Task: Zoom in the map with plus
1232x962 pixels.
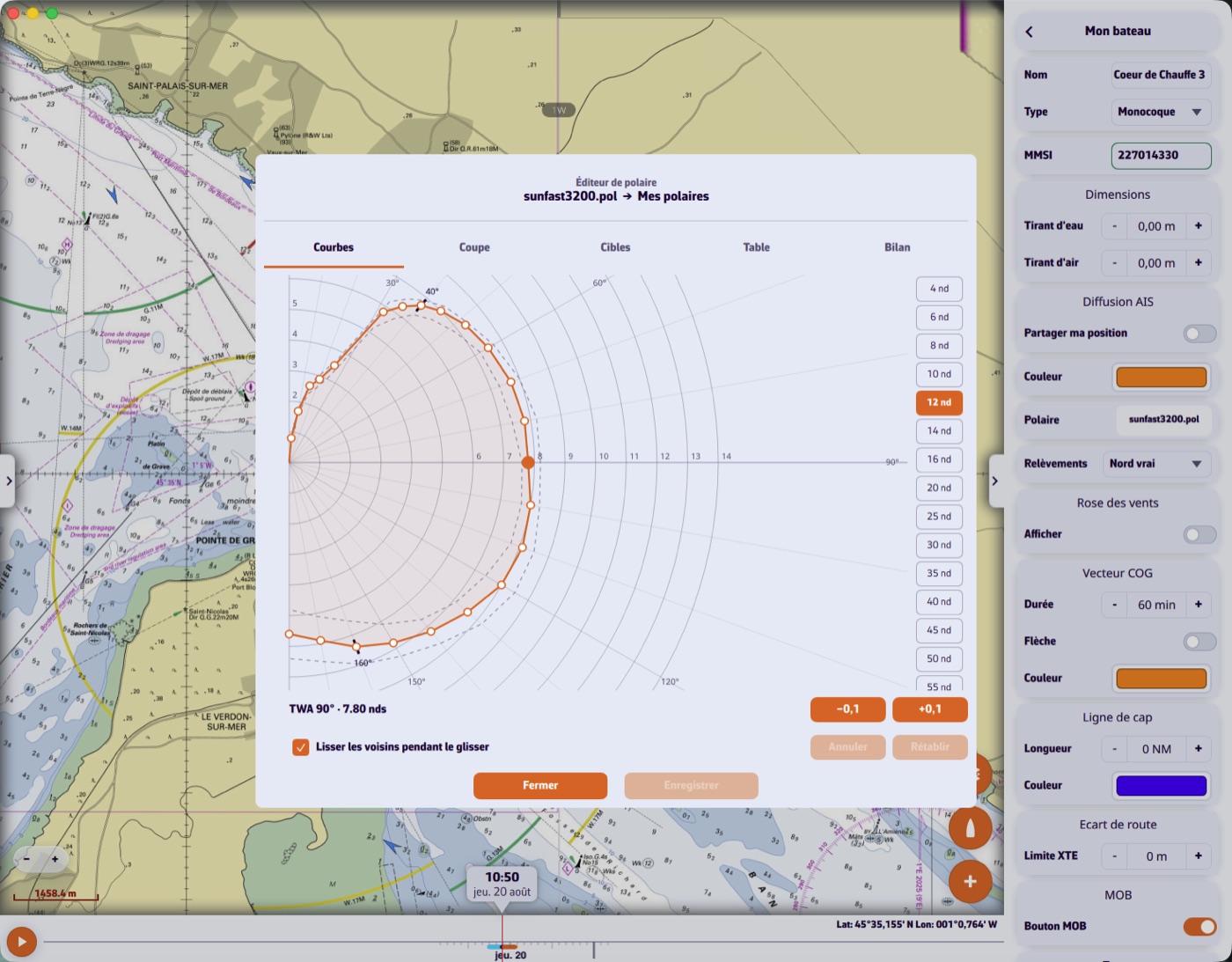Action: click(55, 859)
